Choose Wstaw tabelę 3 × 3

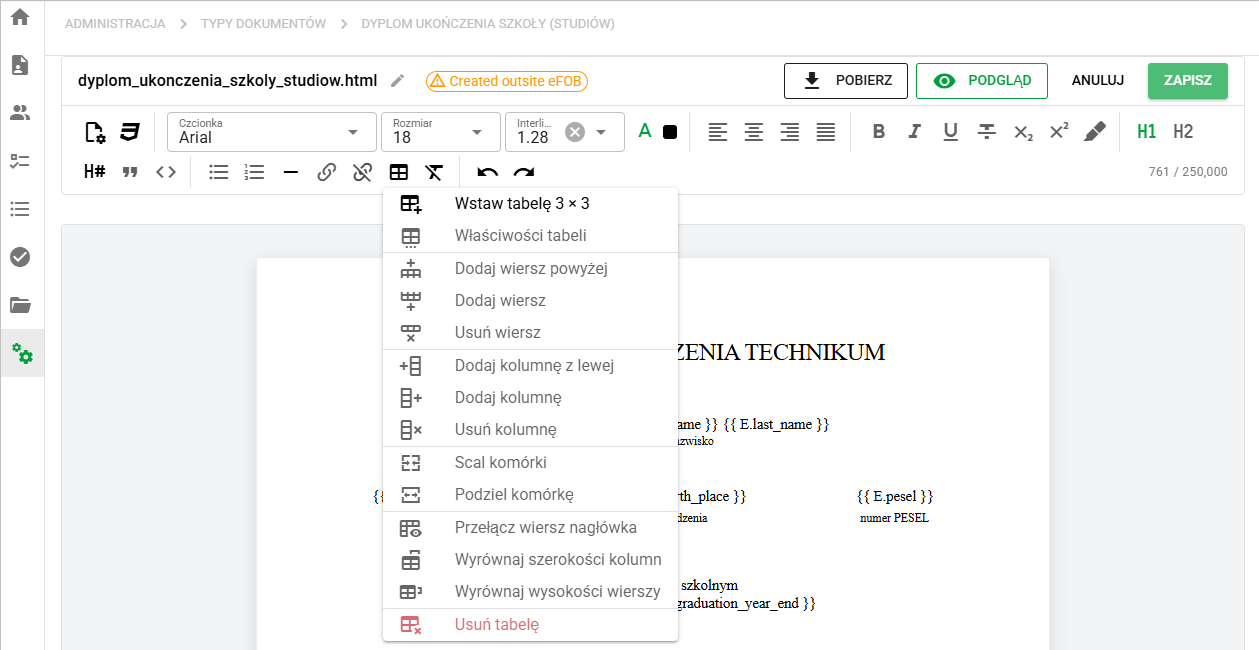tap(530, 204)
